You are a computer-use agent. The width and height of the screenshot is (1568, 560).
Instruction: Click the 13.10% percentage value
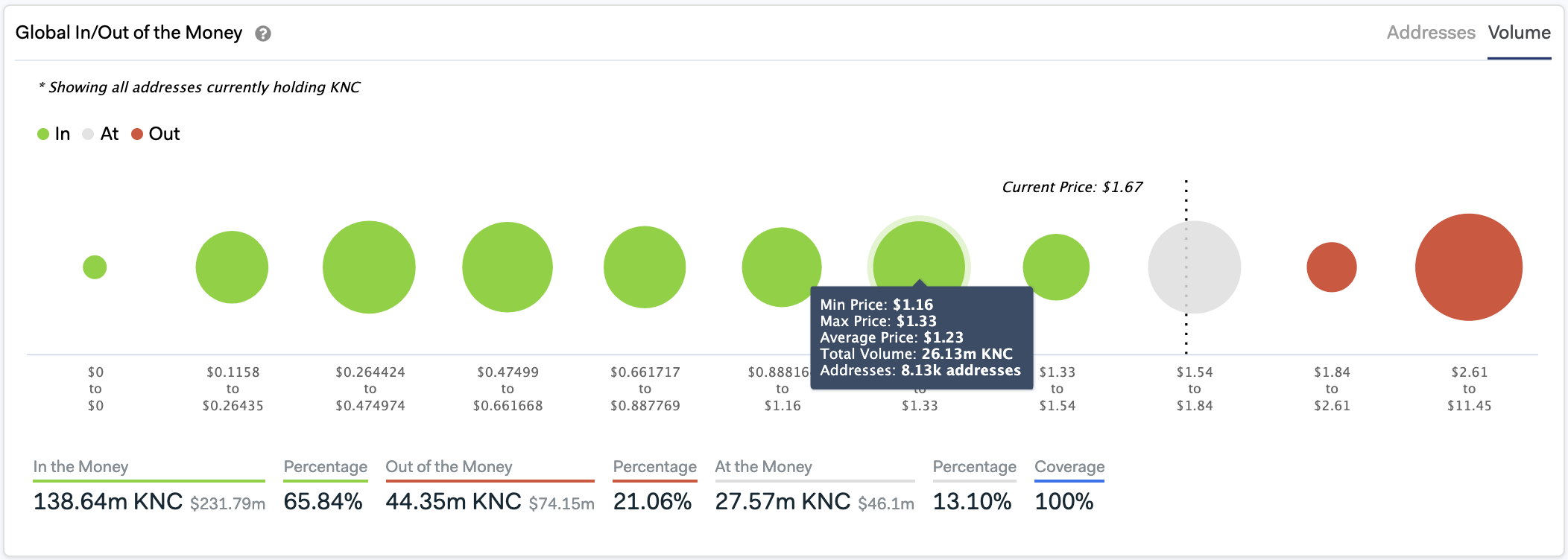tap(973, 502)
